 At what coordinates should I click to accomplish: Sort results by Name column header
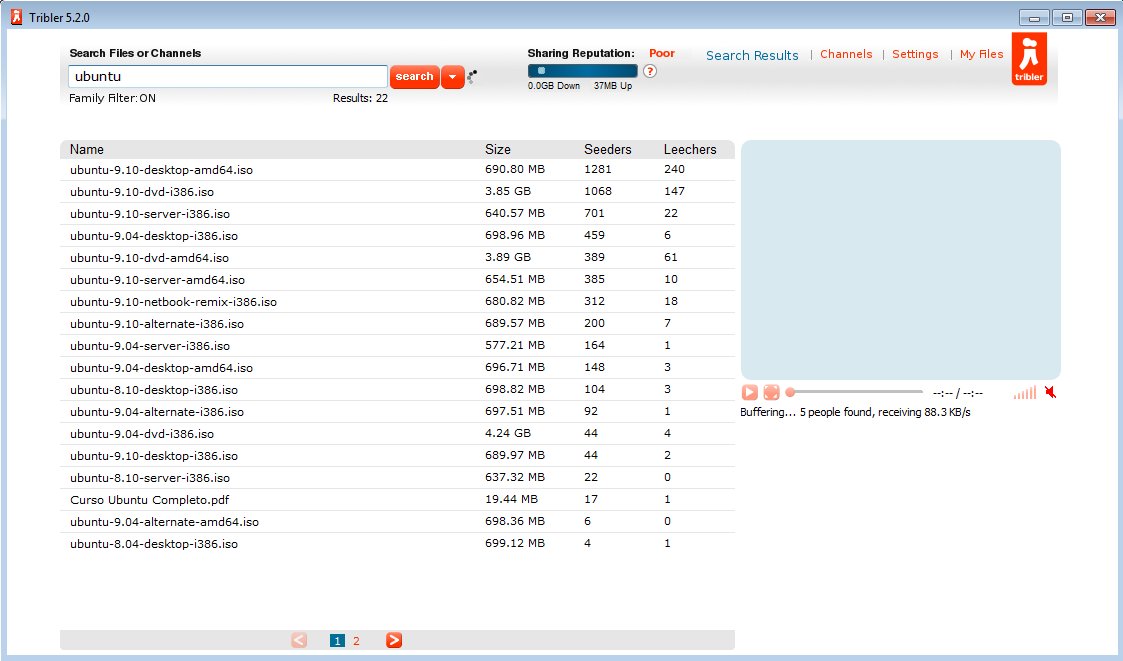87,150
